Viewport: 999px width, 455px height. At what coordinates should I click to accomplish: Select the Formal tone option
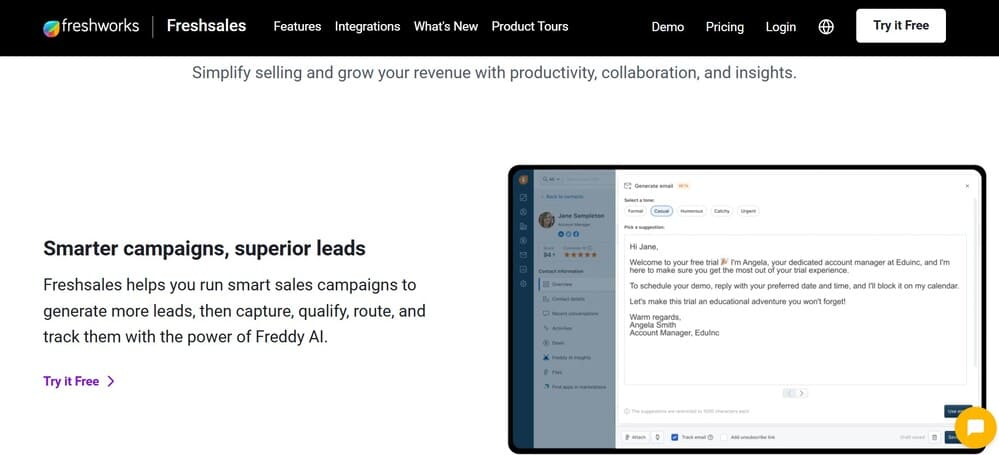point(635,211)
